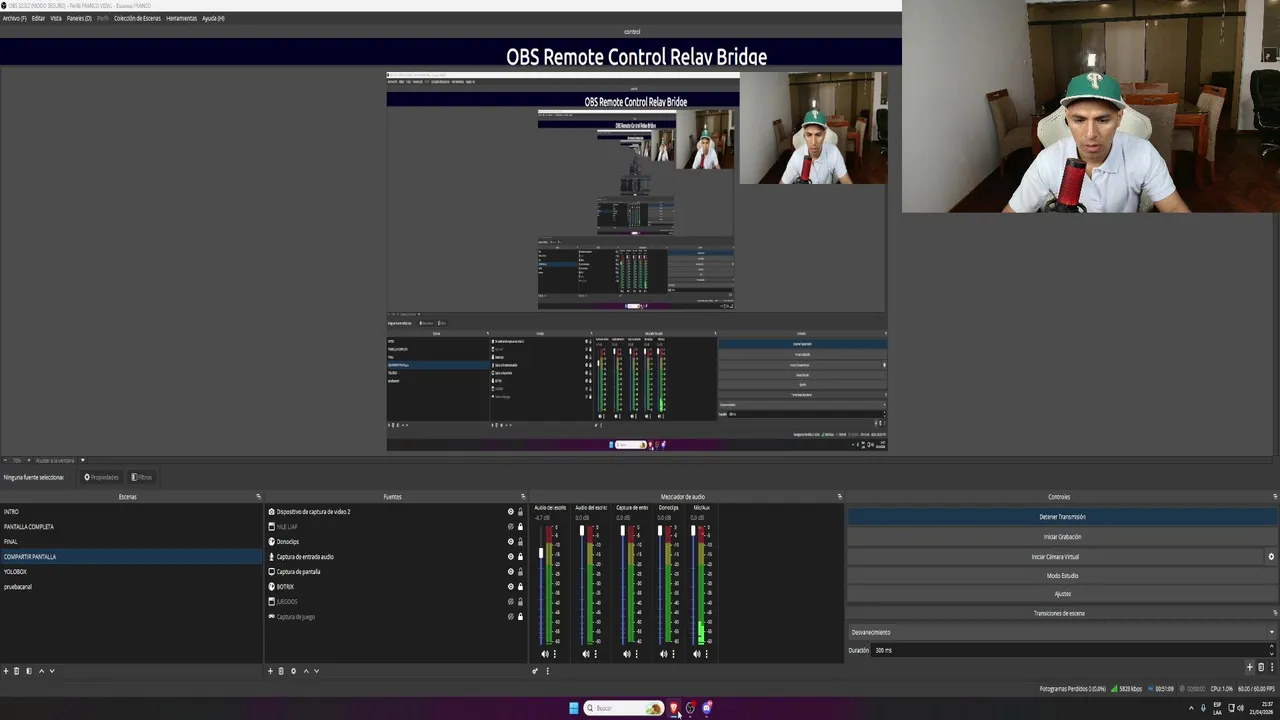Enable Modo Estudio
Screen dimensions: 1280x720
pyautogui.click(x=1062, y=576)
